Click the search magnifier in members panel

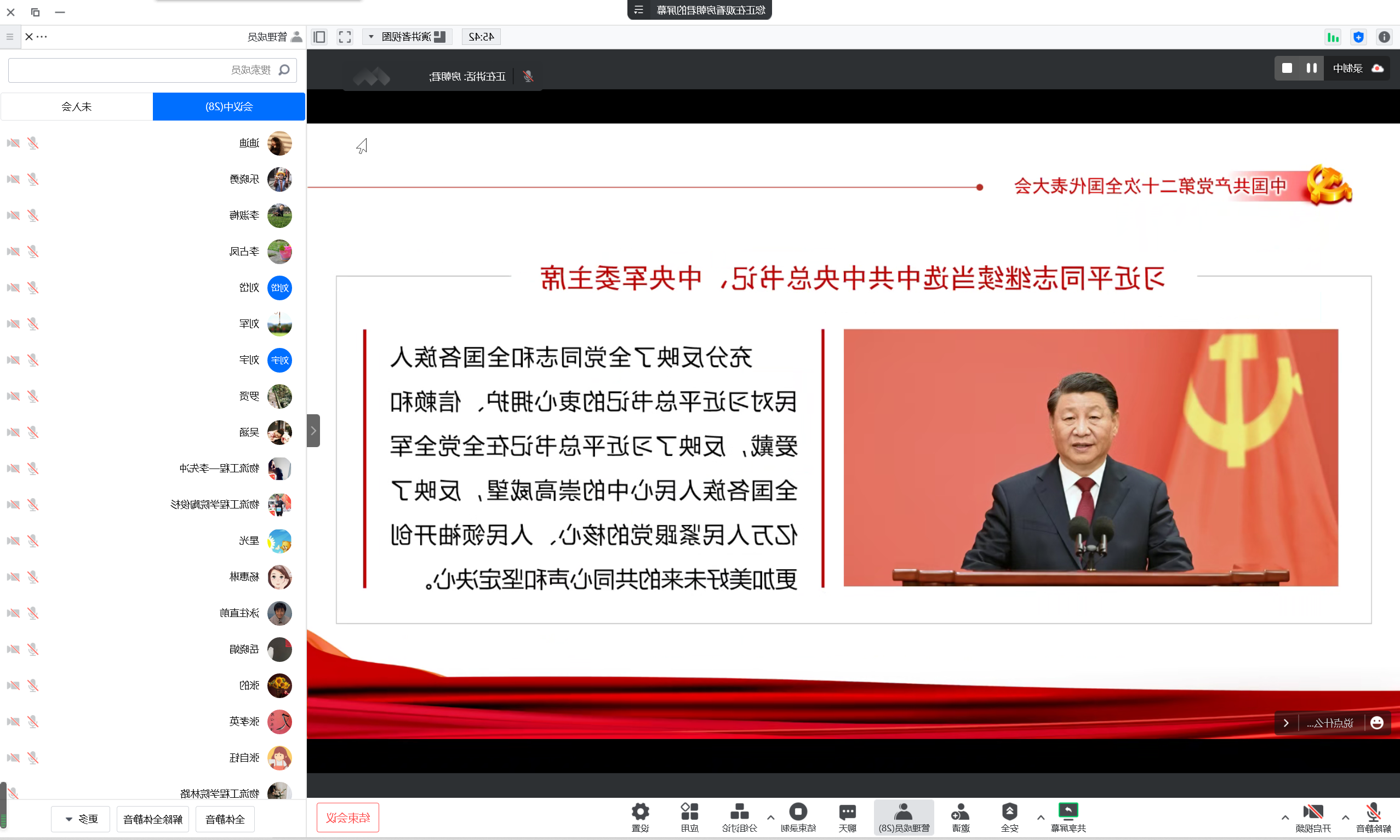point(284,70)
